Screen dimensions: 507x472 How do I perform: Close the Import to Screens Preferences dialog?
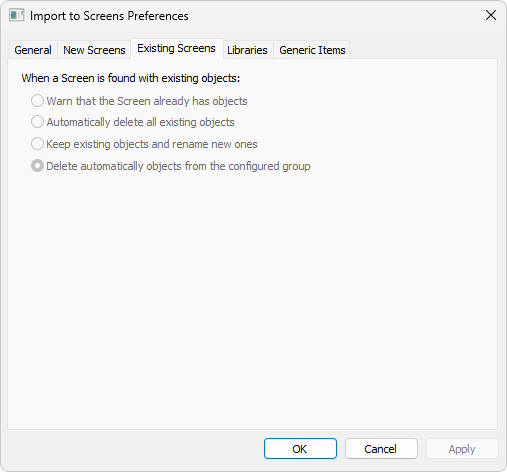(491, 15)
